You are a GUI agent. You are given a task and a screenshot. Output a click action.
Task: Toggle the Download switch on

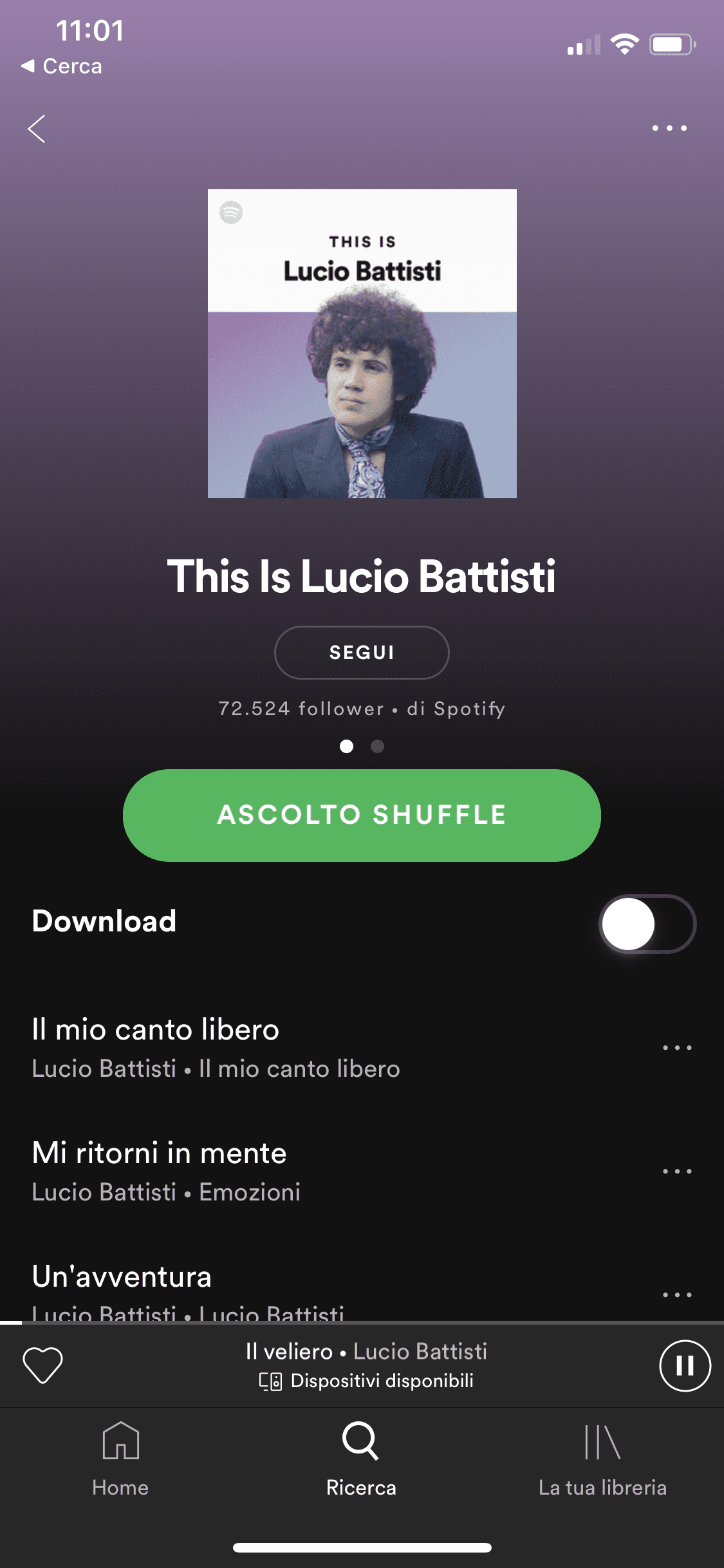pyautogui.click(x=647, y=924)
